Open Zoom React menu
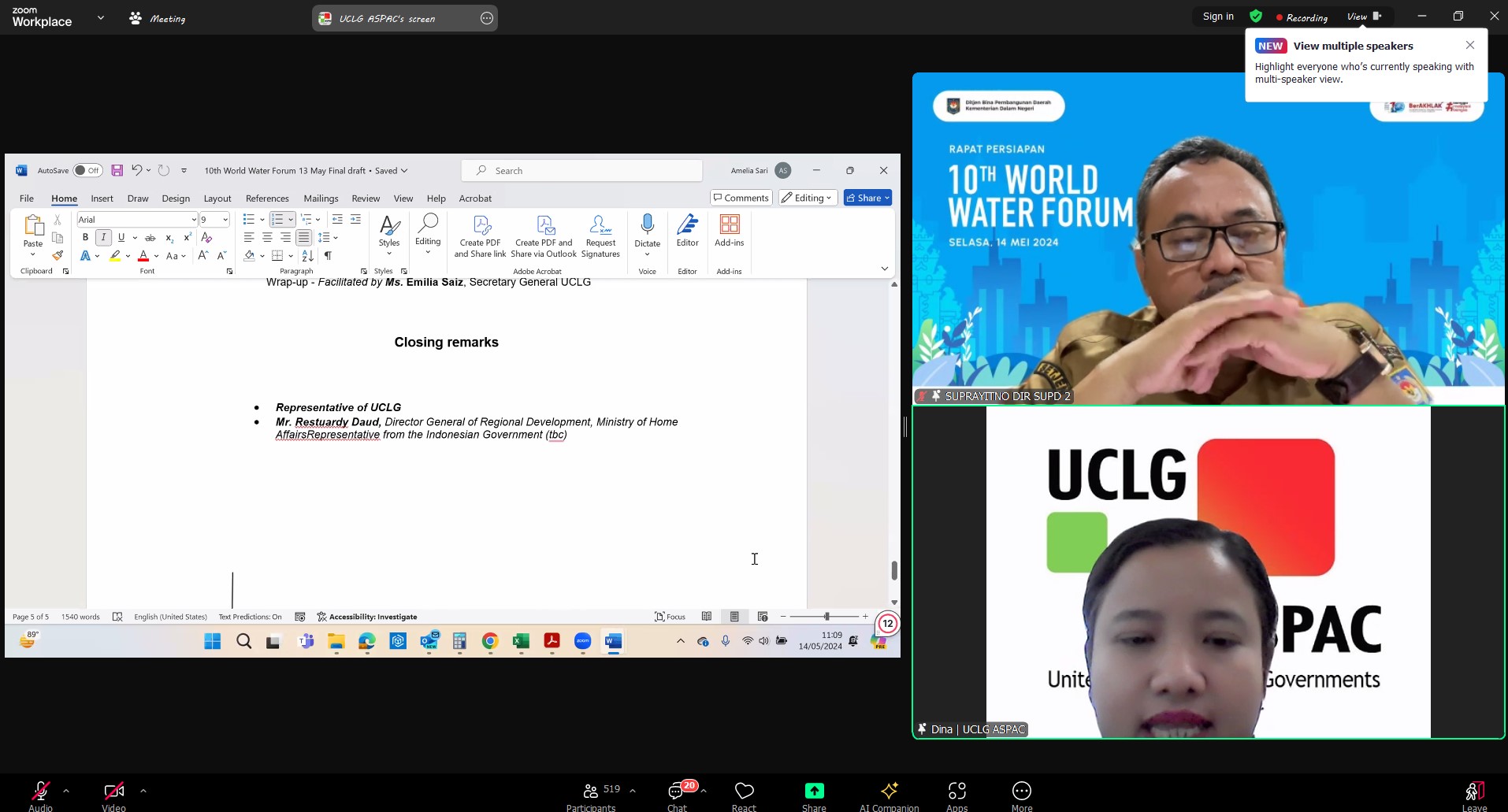Screen dimensions: 1508x812 (x=744, y=796)
